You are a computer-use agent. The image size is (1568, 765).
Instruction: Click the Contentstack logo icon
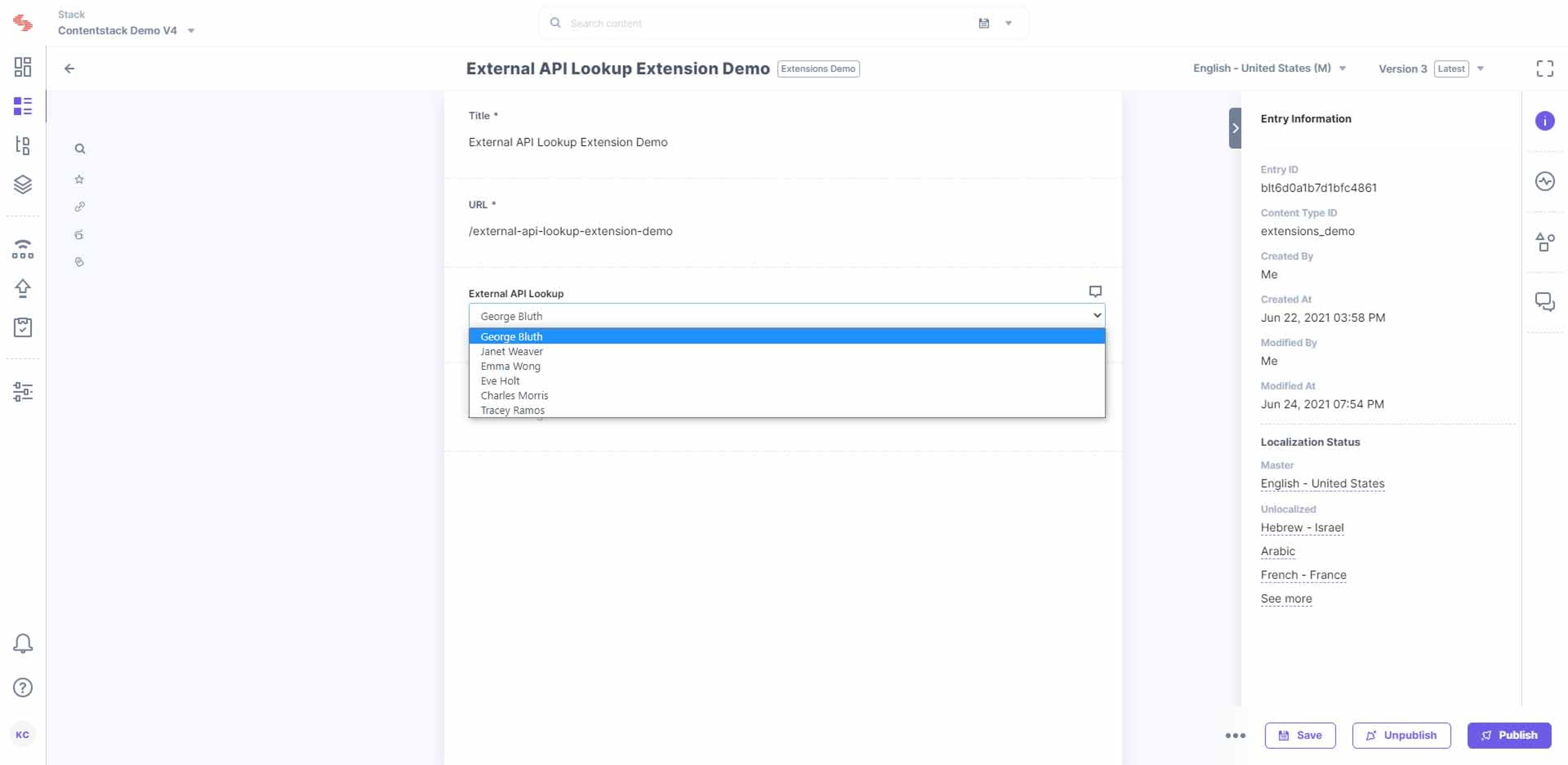(22, 23)
